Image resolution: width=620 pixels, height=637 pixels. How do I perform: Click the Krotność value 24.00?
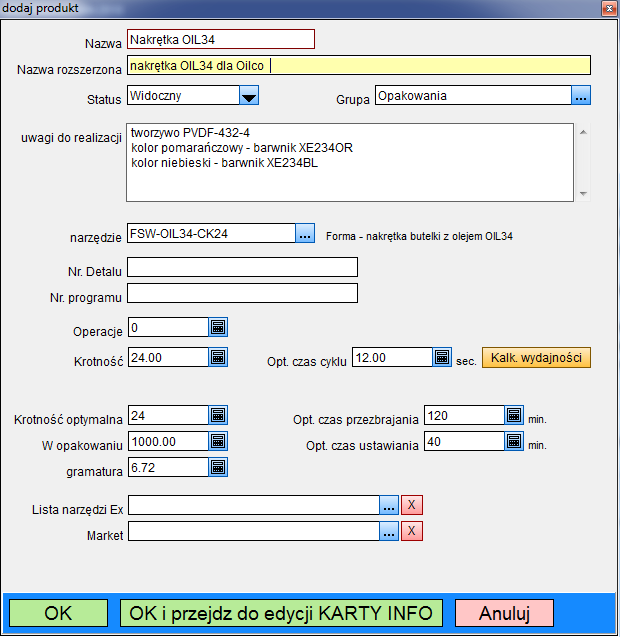tap(168, 358)
